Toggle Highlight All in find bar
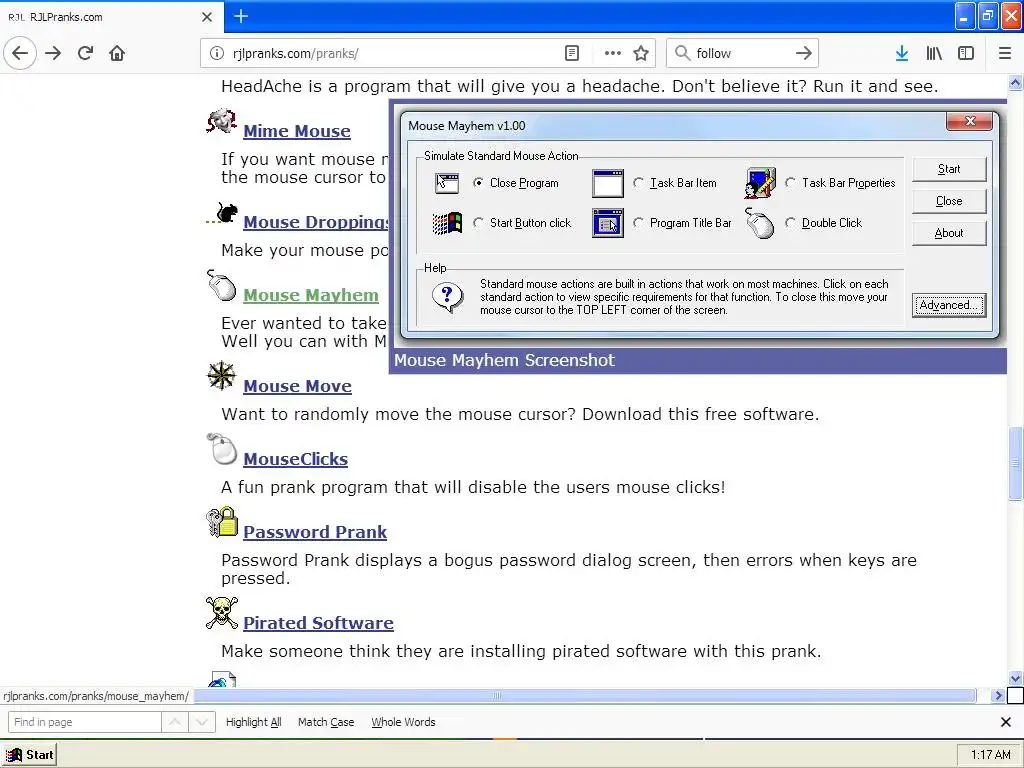Viewport: 1024px width, 768px height. tap(253, 722)
